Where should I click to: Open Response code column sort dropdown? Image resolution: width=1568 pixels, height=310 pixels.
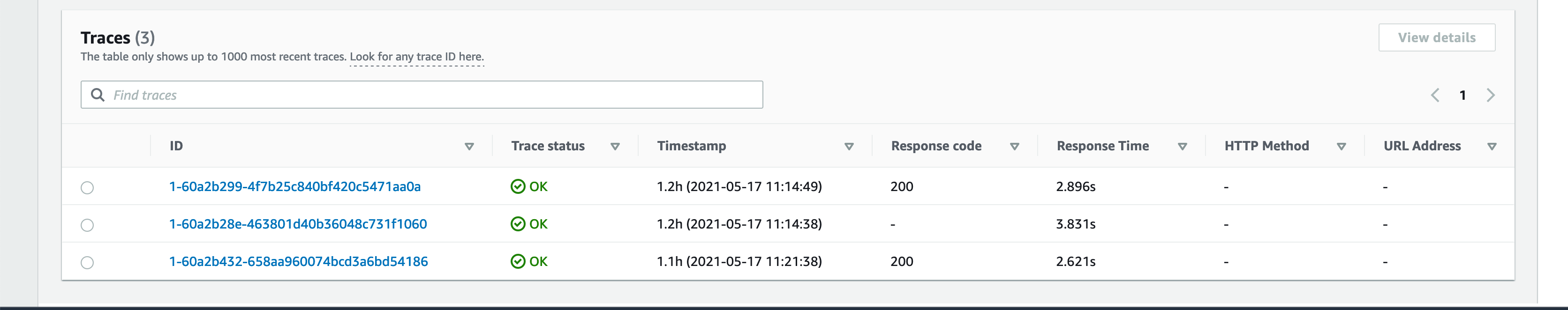[x=1015, y=147]
